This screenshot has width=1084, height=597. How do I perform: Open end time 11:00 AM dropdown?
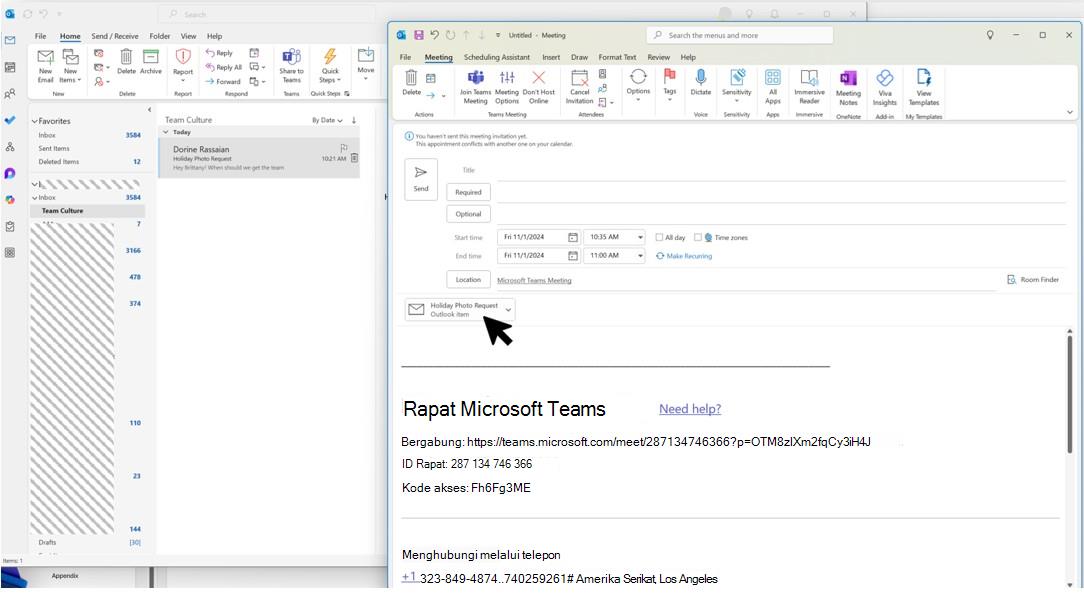tap(640, 256)
